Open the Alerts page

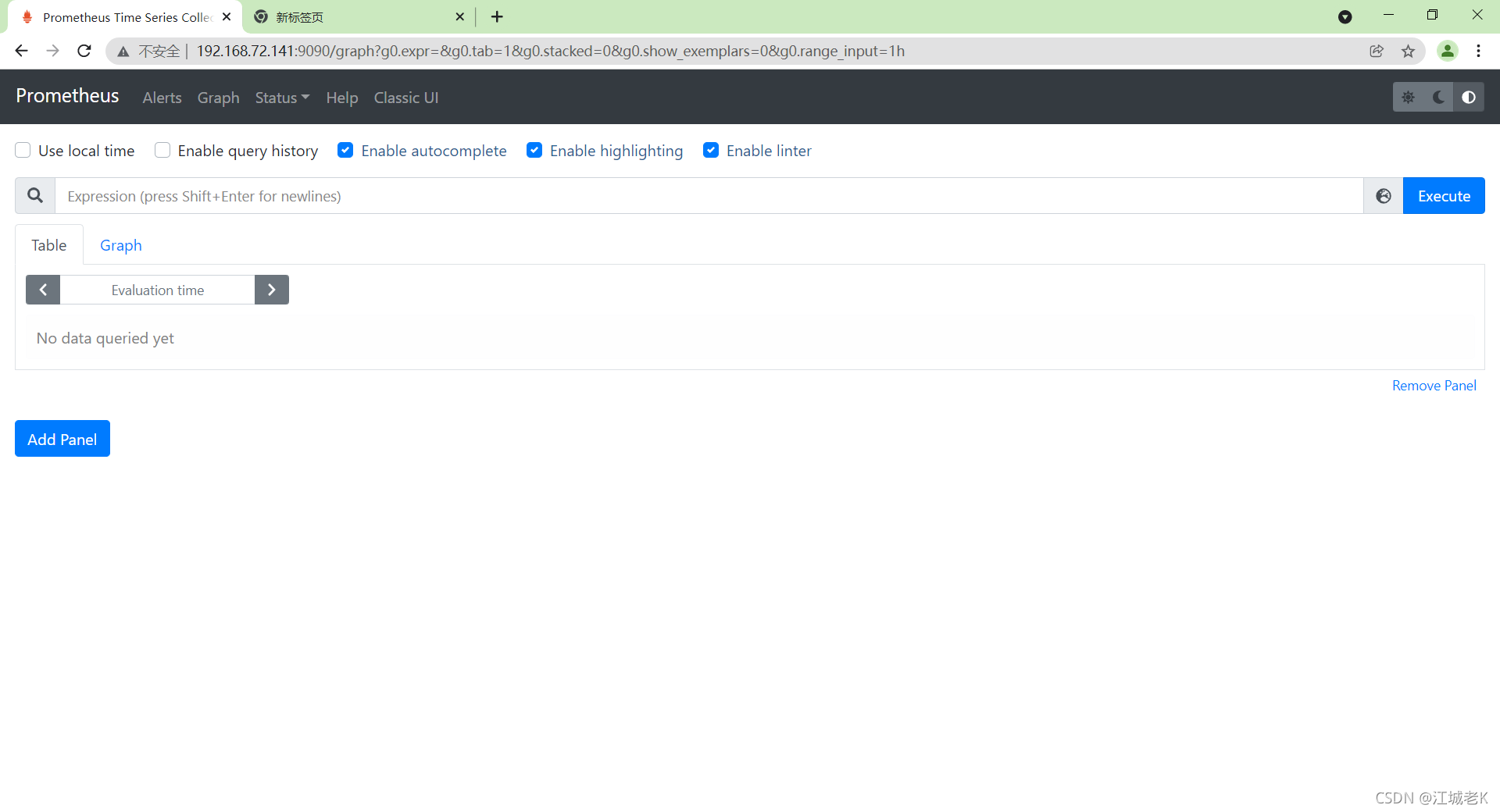point(162,98)
